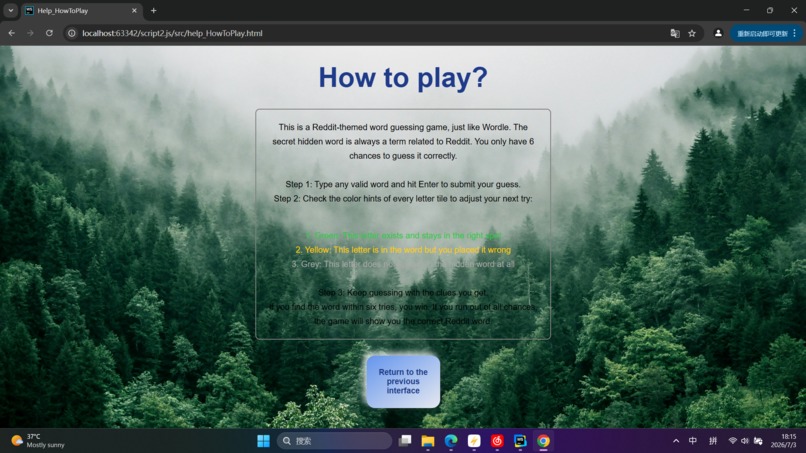Click the Grey hint line text

point(403,264)
